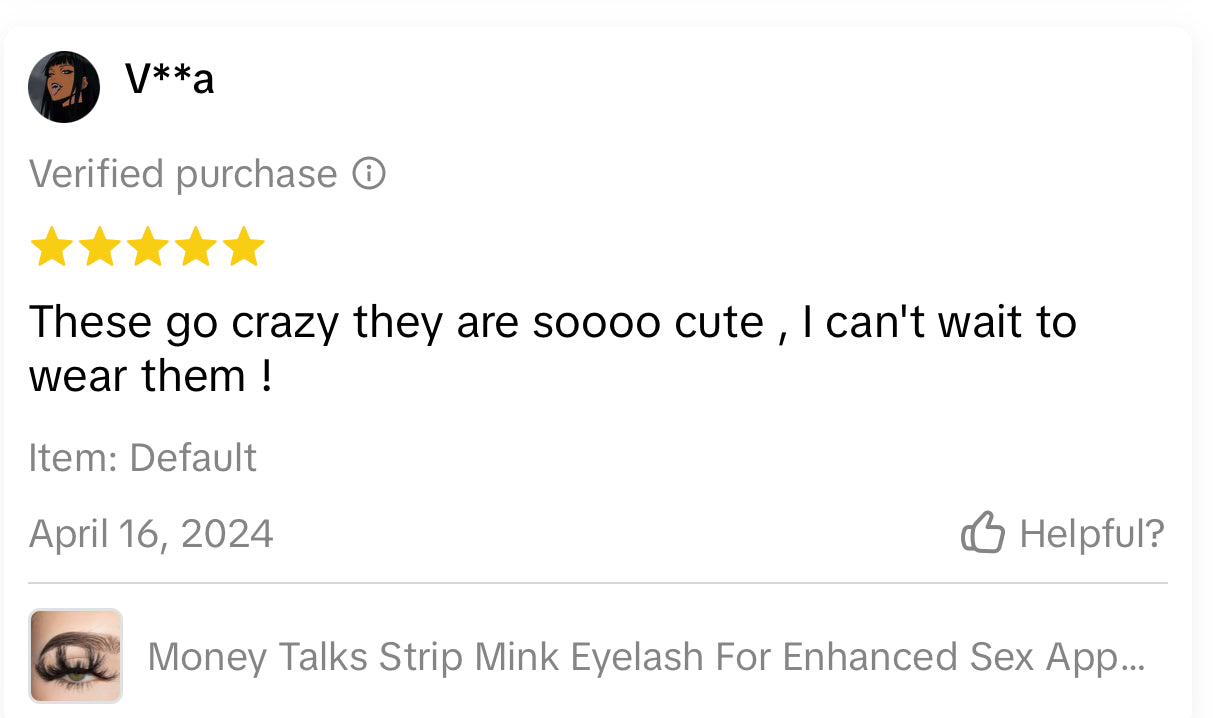Click the Verified purchase label
Image resolution: width=1213 pixels, height=718 pixels.
click(183, 175)
